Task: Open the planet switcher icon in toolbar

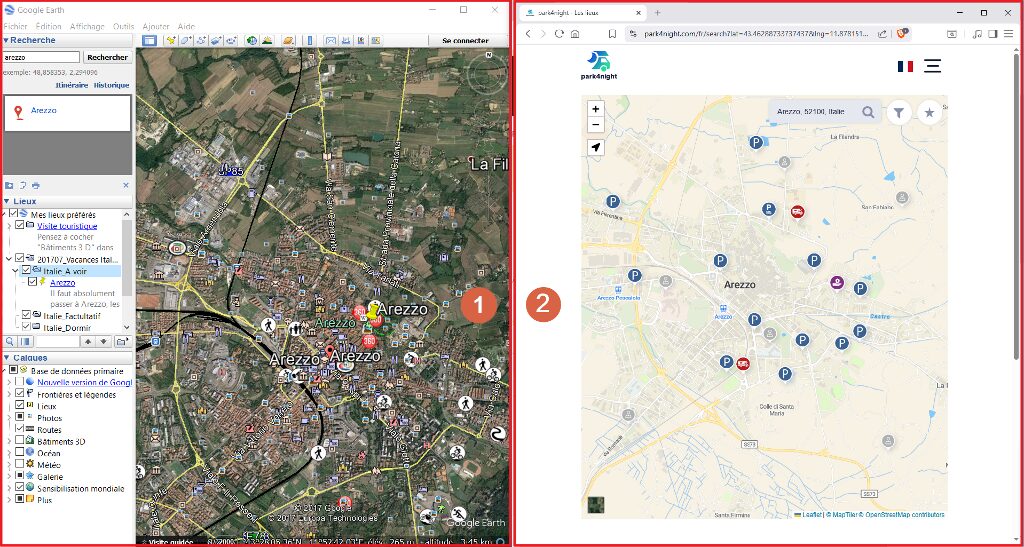Action: (x=289, y=40)
